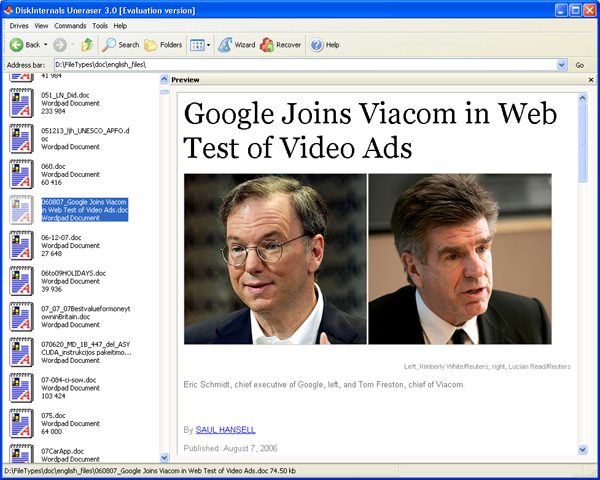Screen dimensions: 600x480
Task: Click the 07-084-ci-sow.doc file name
Action: pos(68,380)
